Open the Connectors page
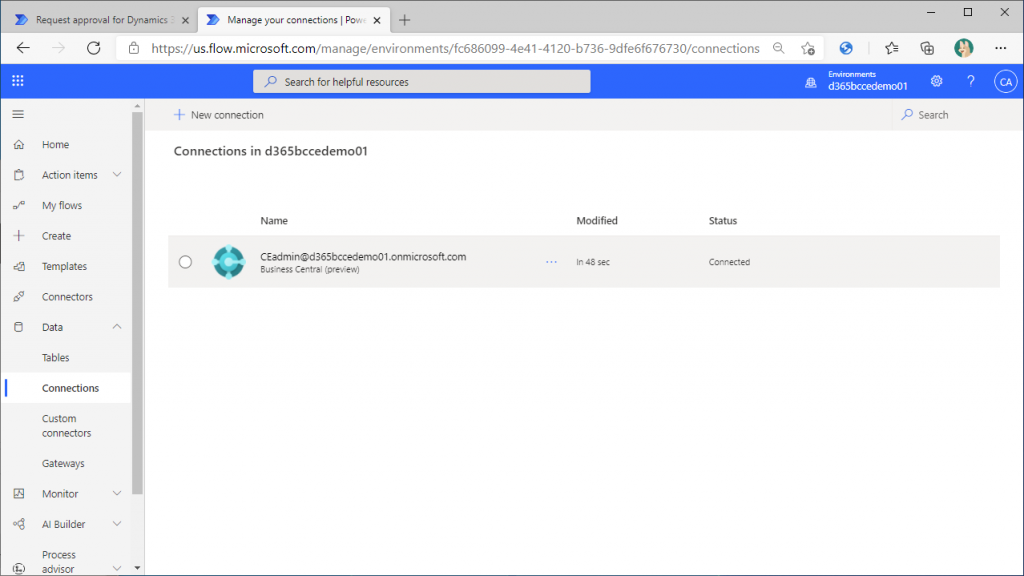Viewport: 1024px width, 576px height. tap(67, 296)
